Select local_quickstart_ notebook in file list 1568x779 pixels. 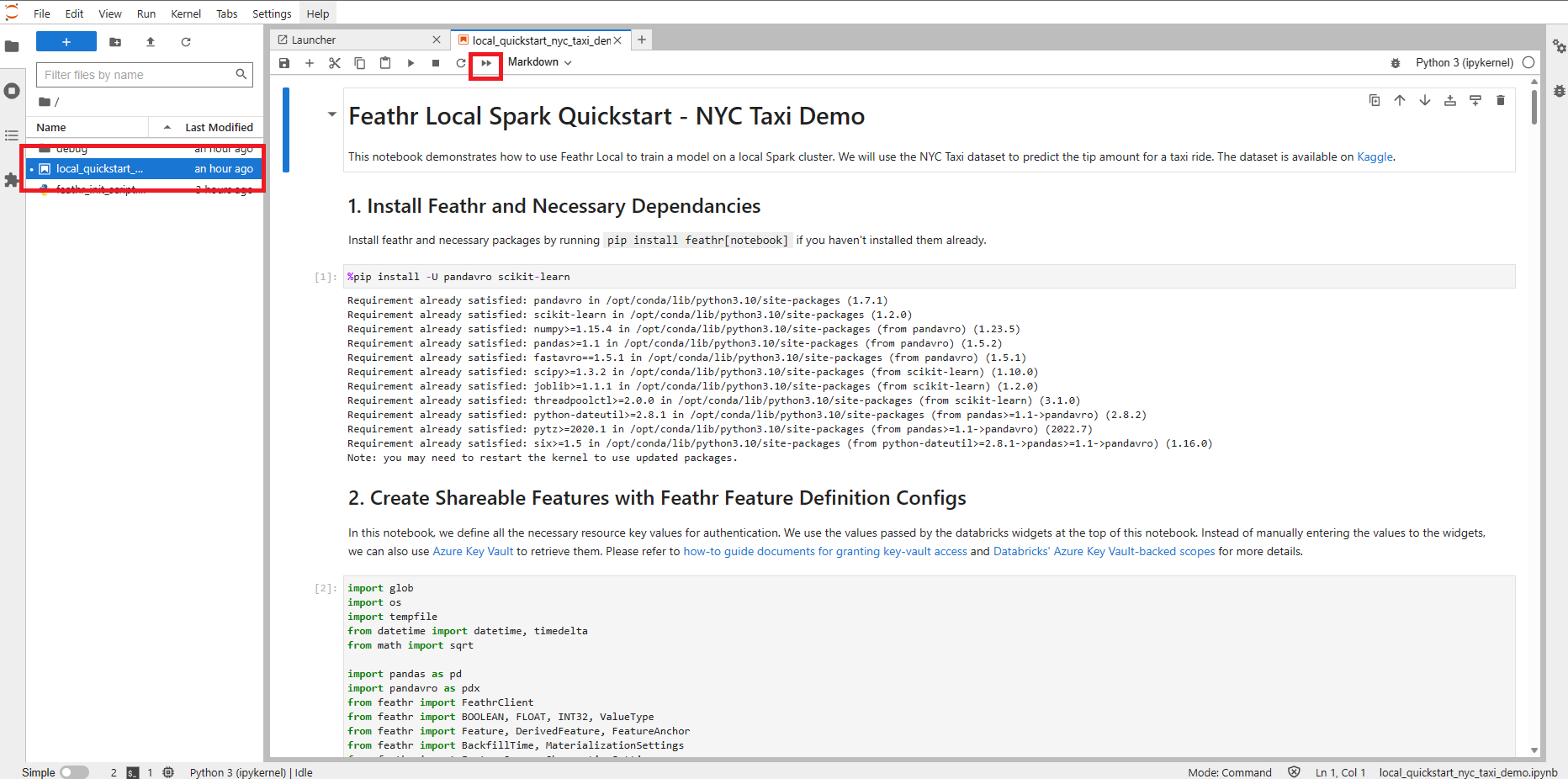[144, 168]
